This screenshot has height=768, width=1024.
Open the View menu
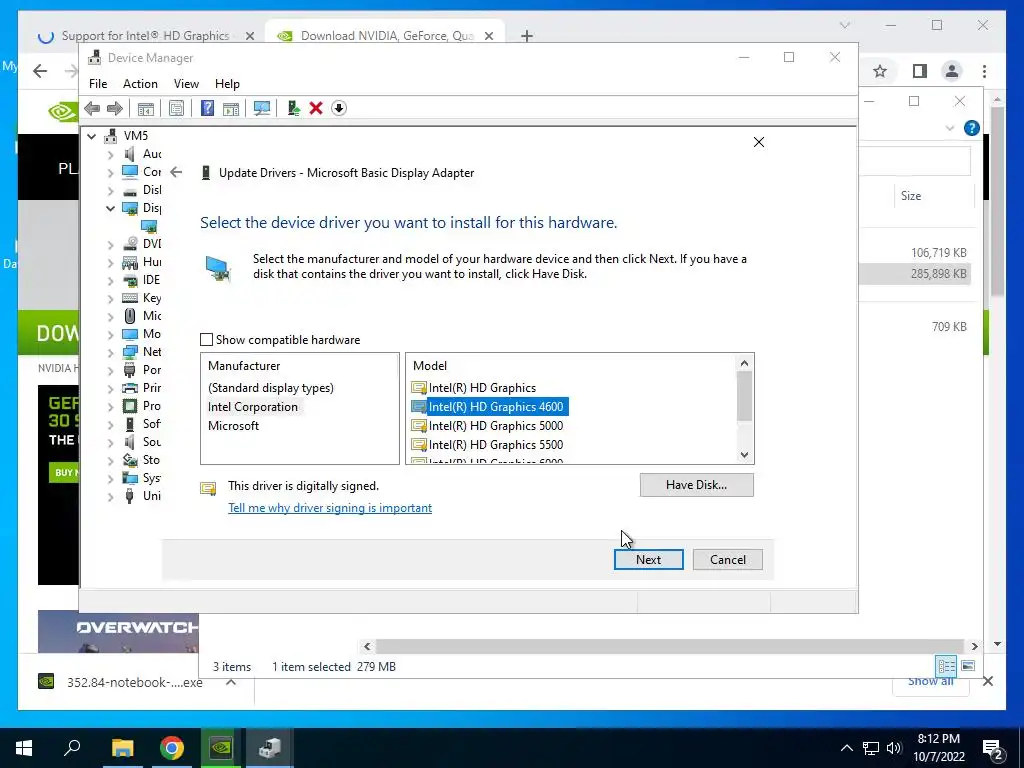(x=186, y=84)
